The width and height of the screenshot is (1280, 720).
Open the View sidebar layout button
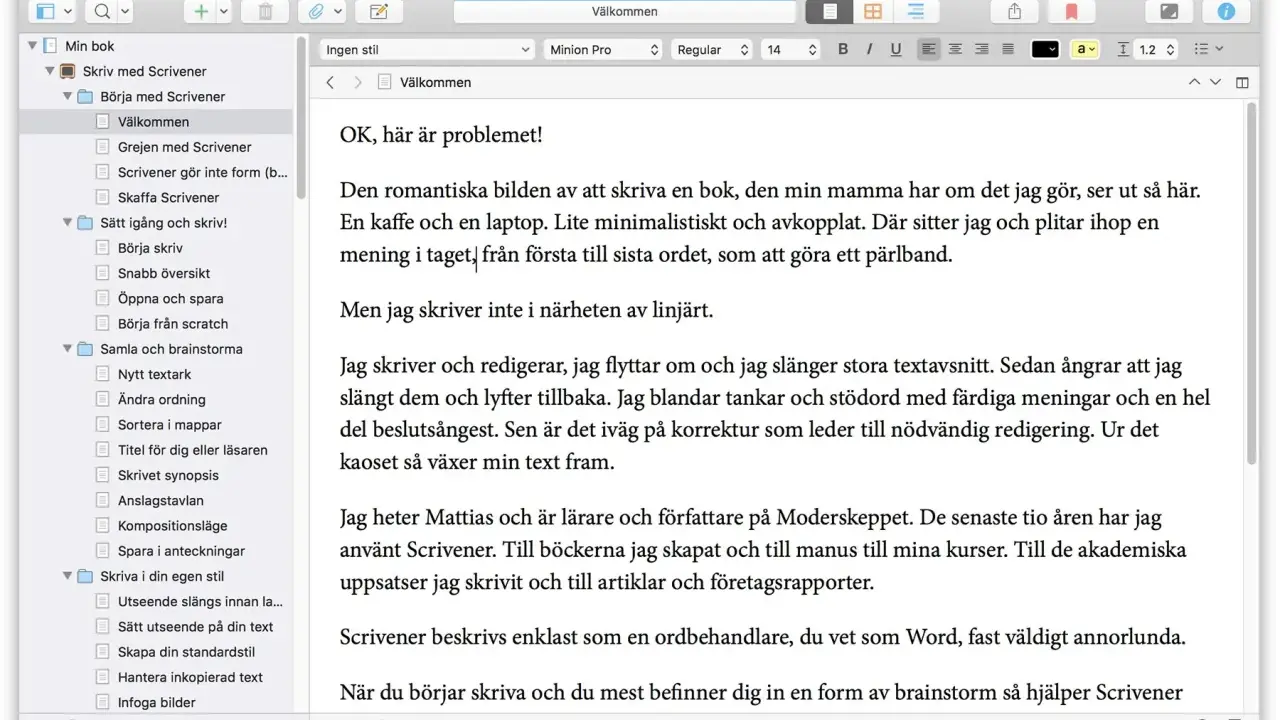coord(45,11)
